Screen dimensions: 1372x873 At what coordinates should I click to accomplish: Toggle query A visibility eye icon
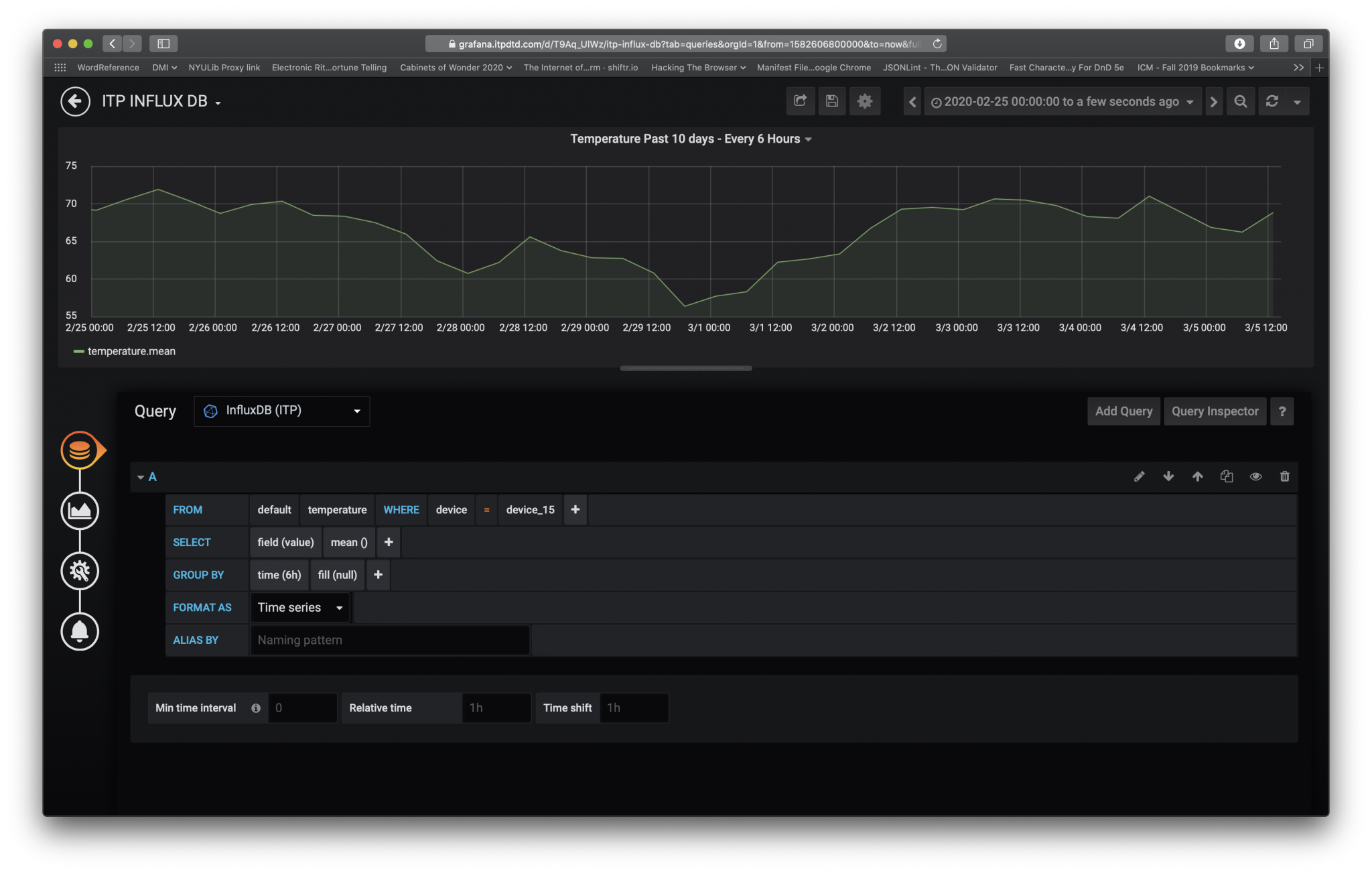click(1255, 476)
